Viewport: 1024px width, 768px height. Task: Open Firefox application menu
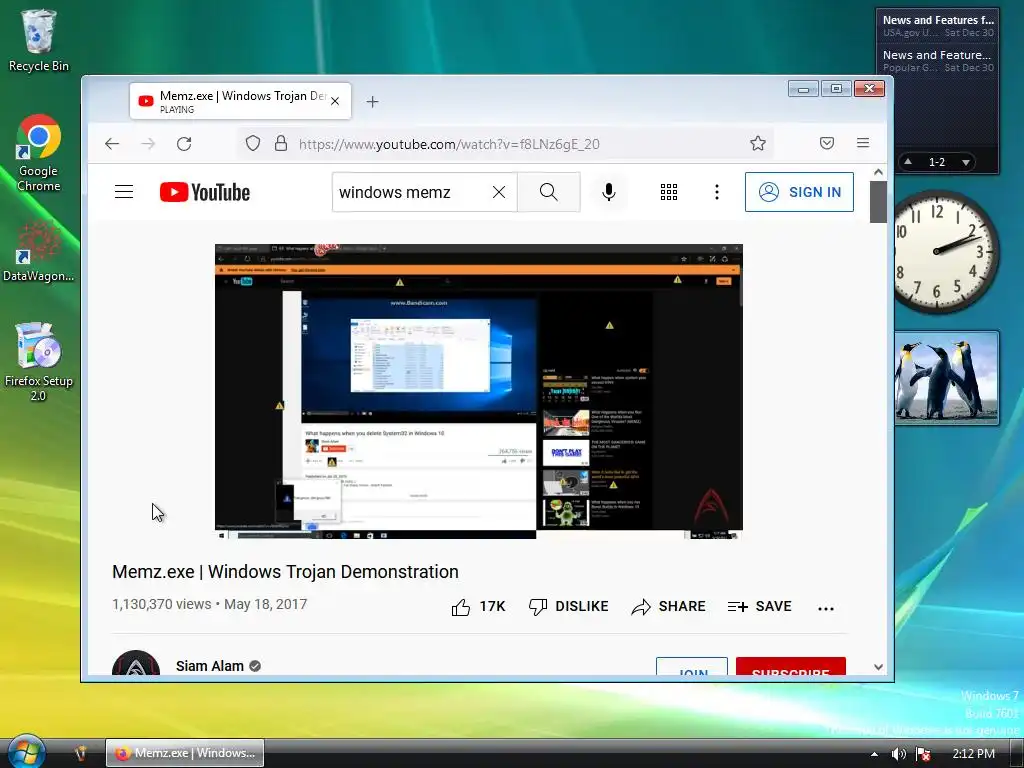pyautogui.click(x=863, y=143)
